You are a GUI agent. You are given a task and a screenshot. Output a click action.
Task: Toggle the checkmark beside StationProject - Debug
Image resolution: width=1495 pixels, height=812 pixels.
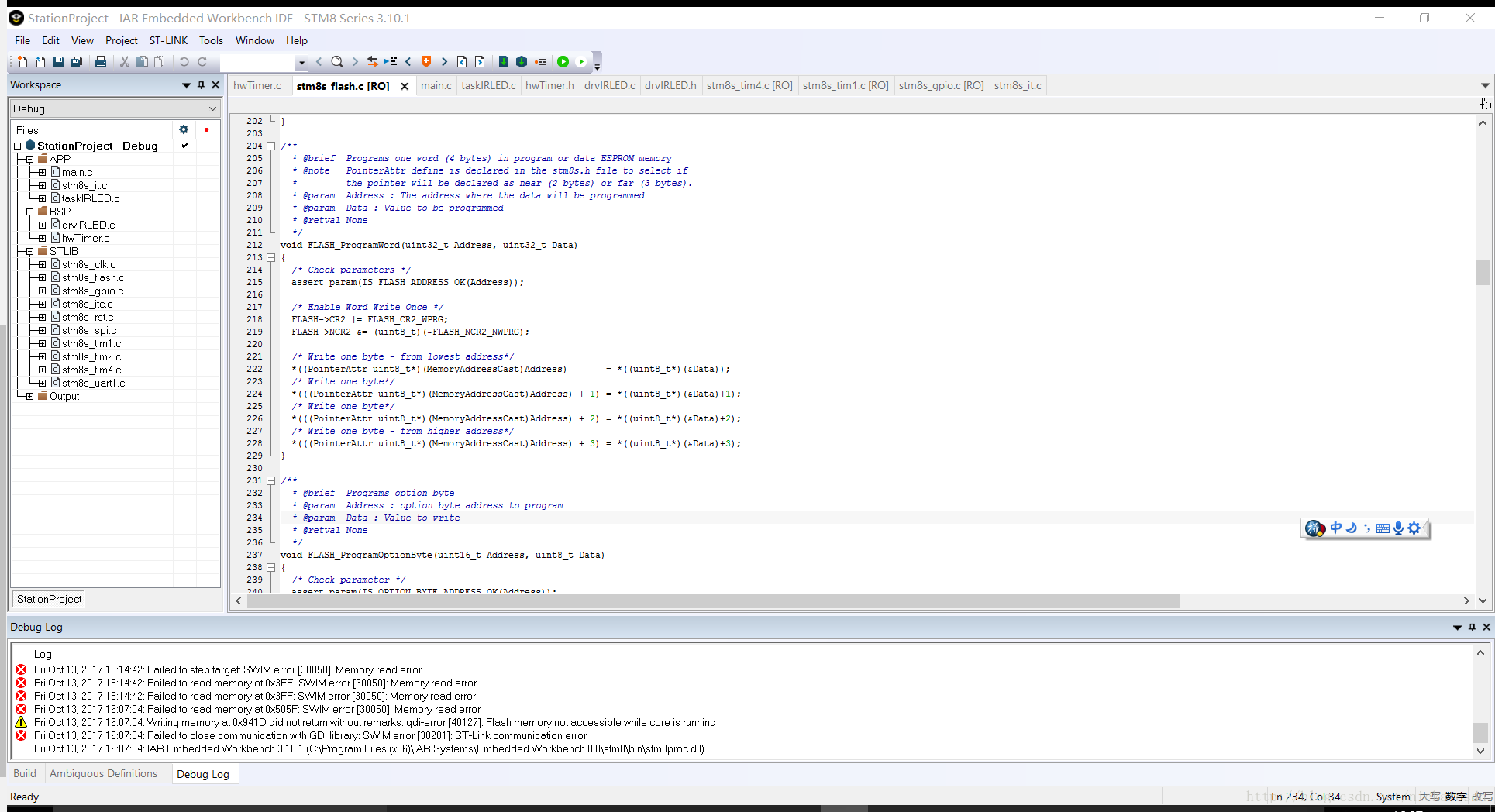pyautogui.click(x=184, y=146)
